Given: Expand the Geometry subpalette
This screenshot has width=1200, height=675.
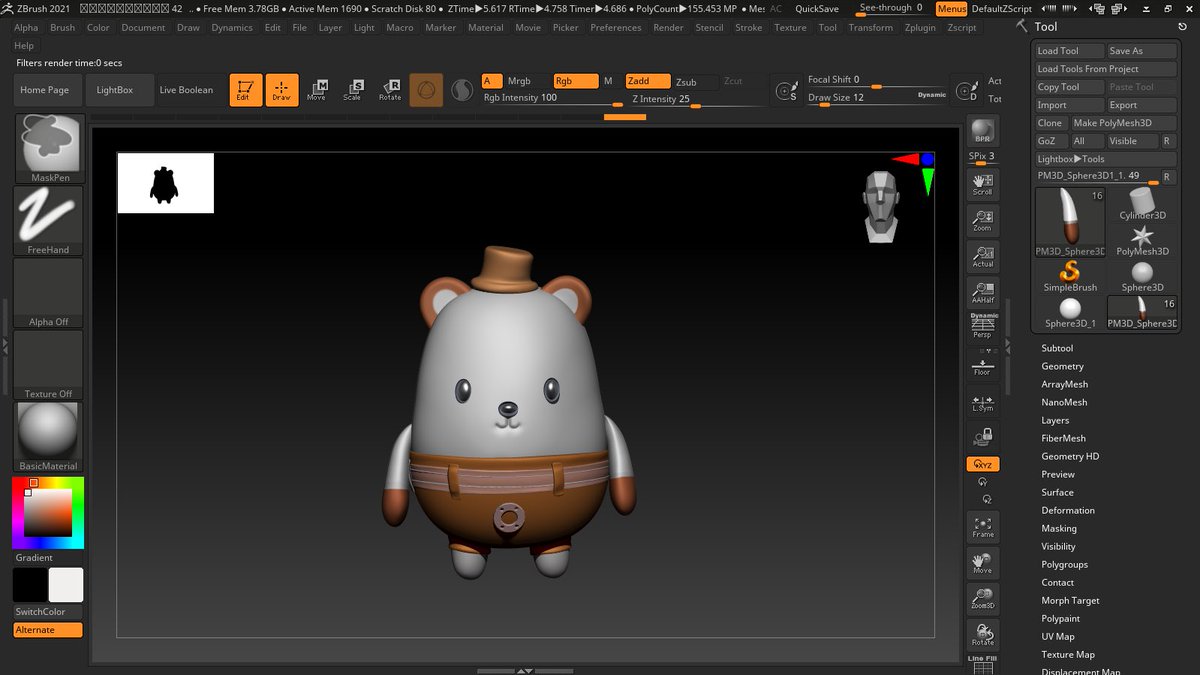Looking at the screenshot, I should (x=1062, y=366).
